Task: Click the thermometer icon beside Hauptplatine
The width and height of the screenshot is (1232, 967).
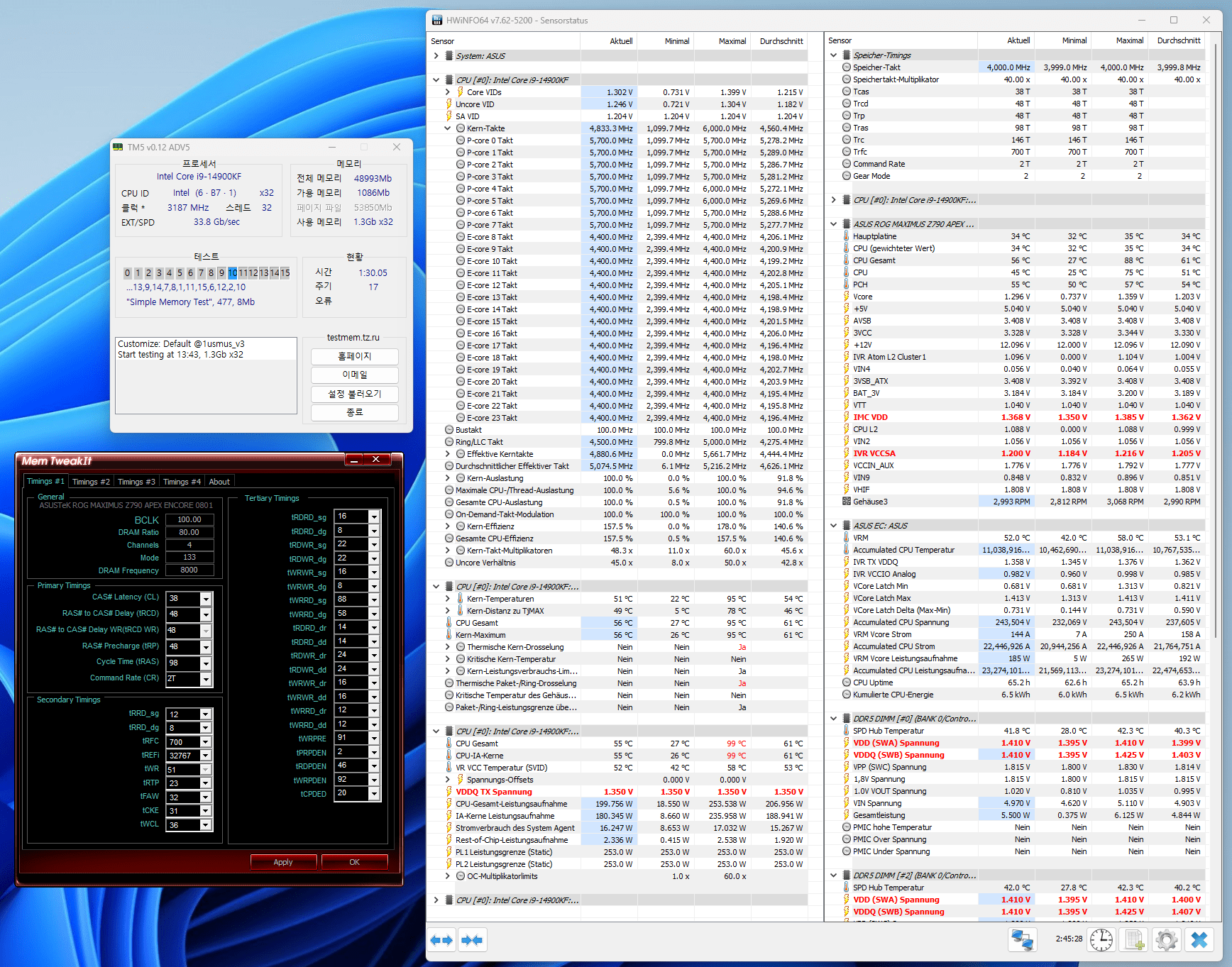Action: coord(846,236)
